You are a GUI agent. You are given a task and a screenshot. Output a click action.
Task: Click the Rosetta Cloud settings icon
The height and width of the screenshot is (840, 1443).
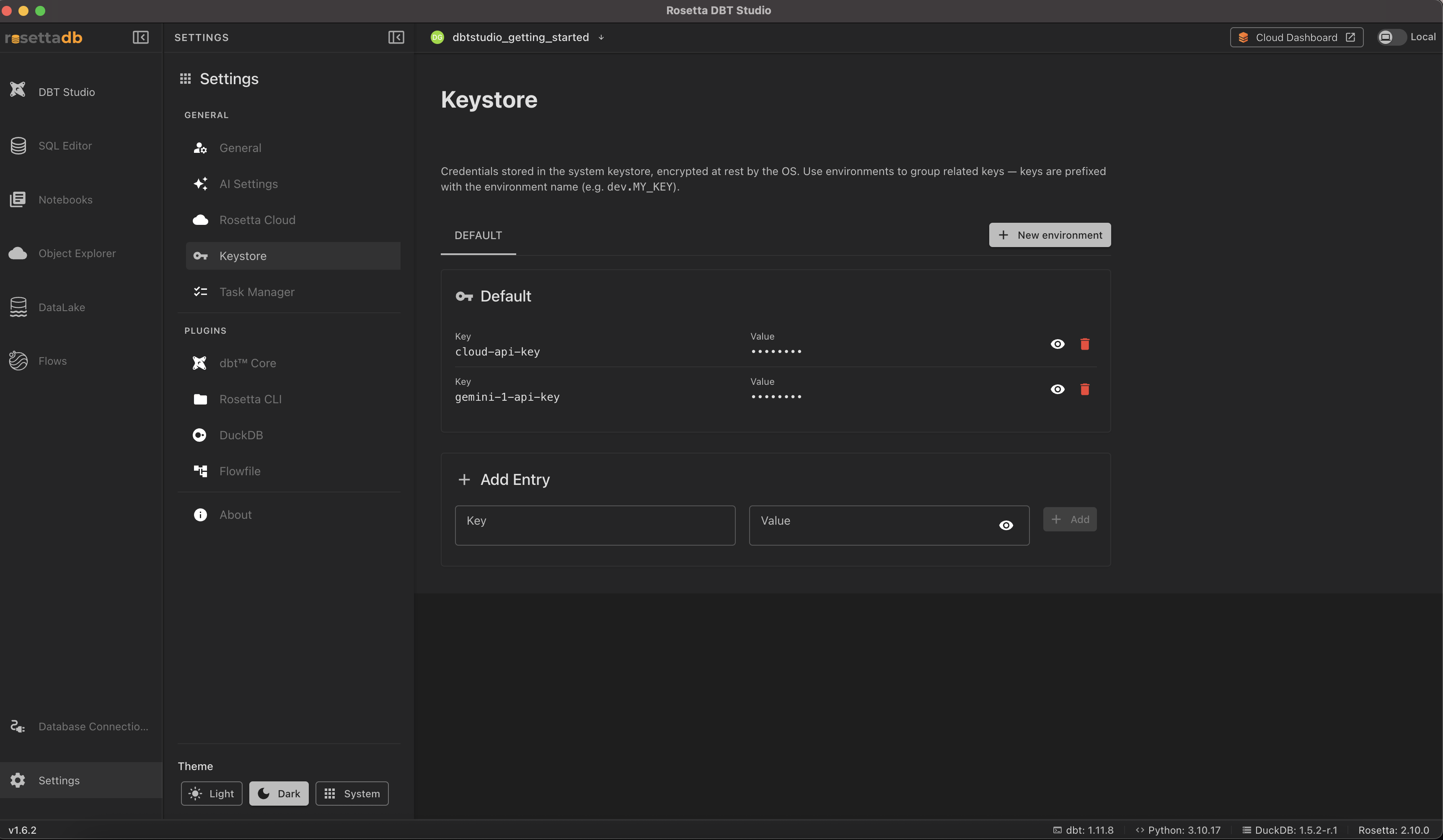pos(200,220)
